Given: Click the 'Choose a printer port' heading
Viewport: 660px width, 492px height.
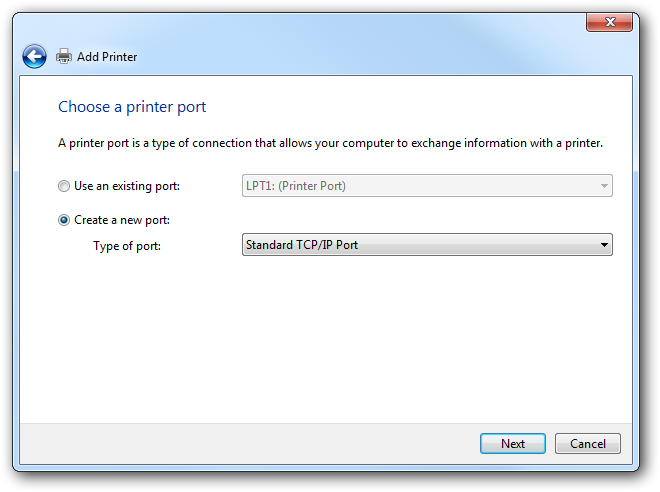Looking at the screenshot, I should click(x=132, y=106).
